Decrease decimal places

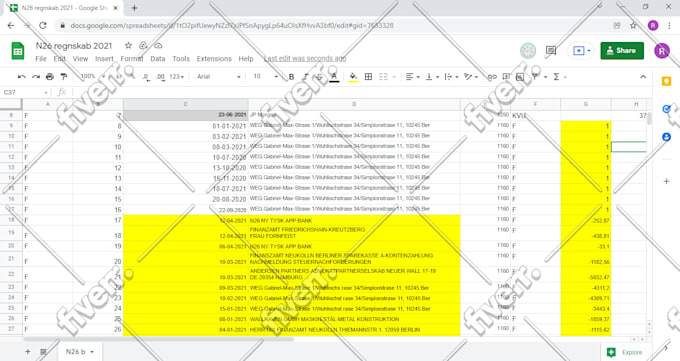(146, 77)
